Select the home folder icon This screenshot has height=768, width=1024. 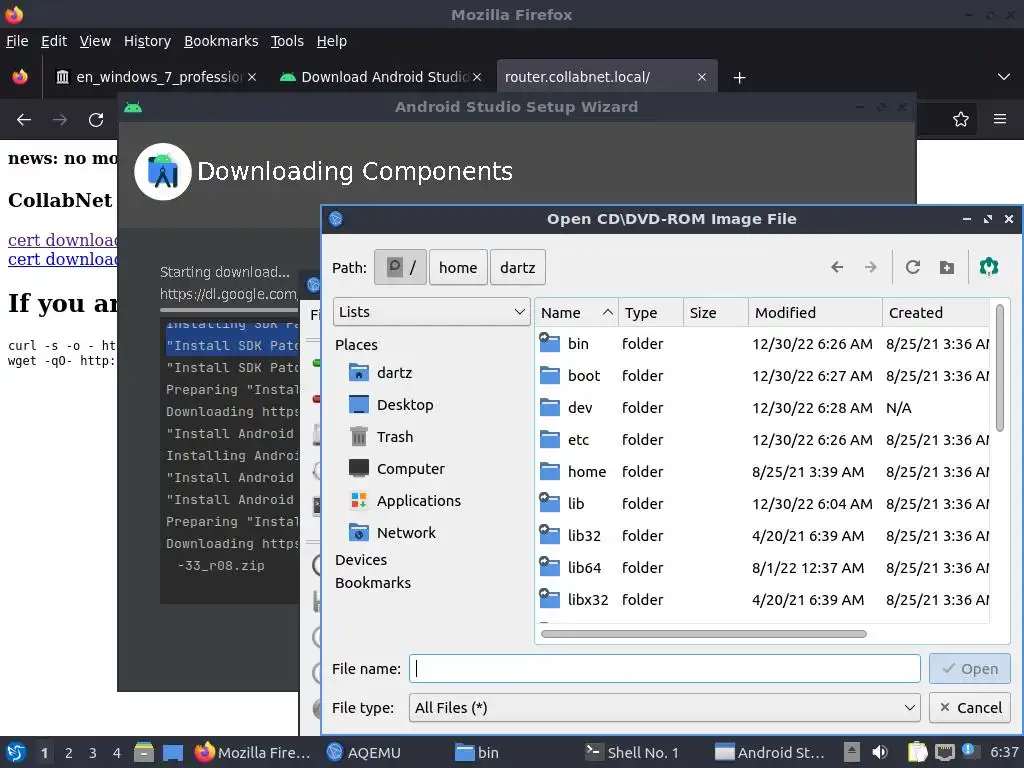click(549, 472)
